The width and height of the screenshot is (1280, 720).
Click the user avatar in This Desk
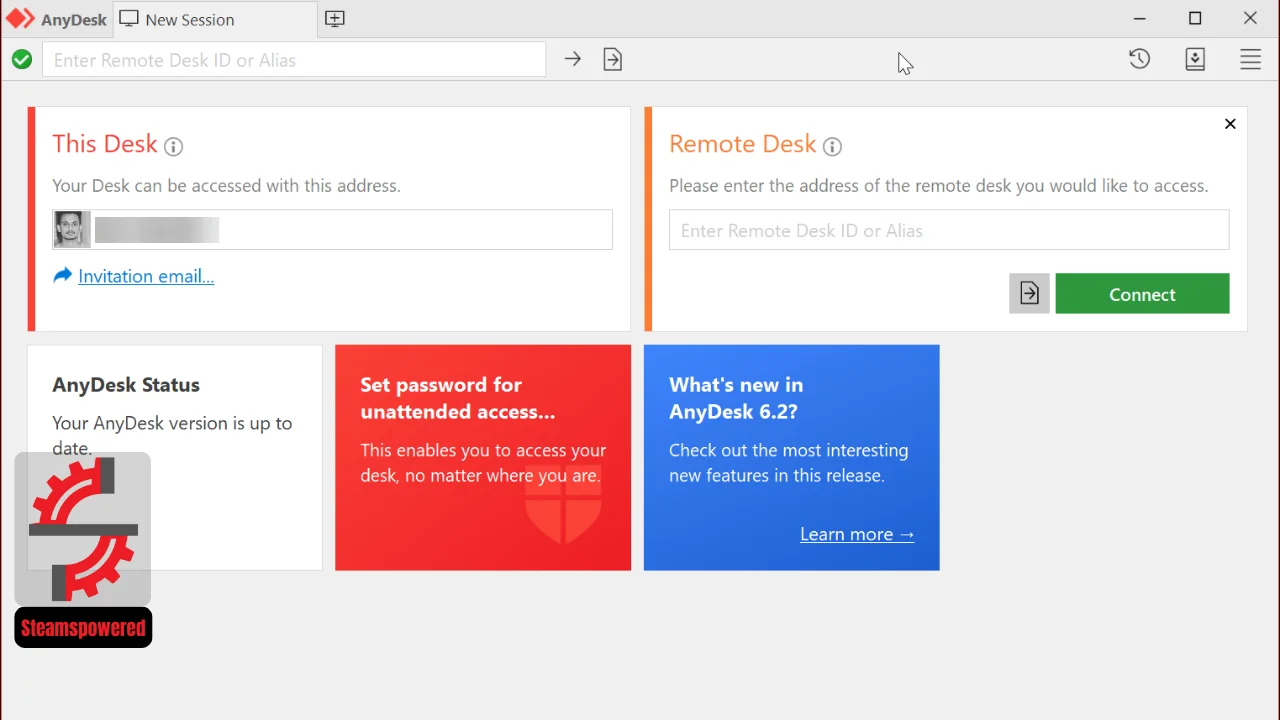point(72,230)
